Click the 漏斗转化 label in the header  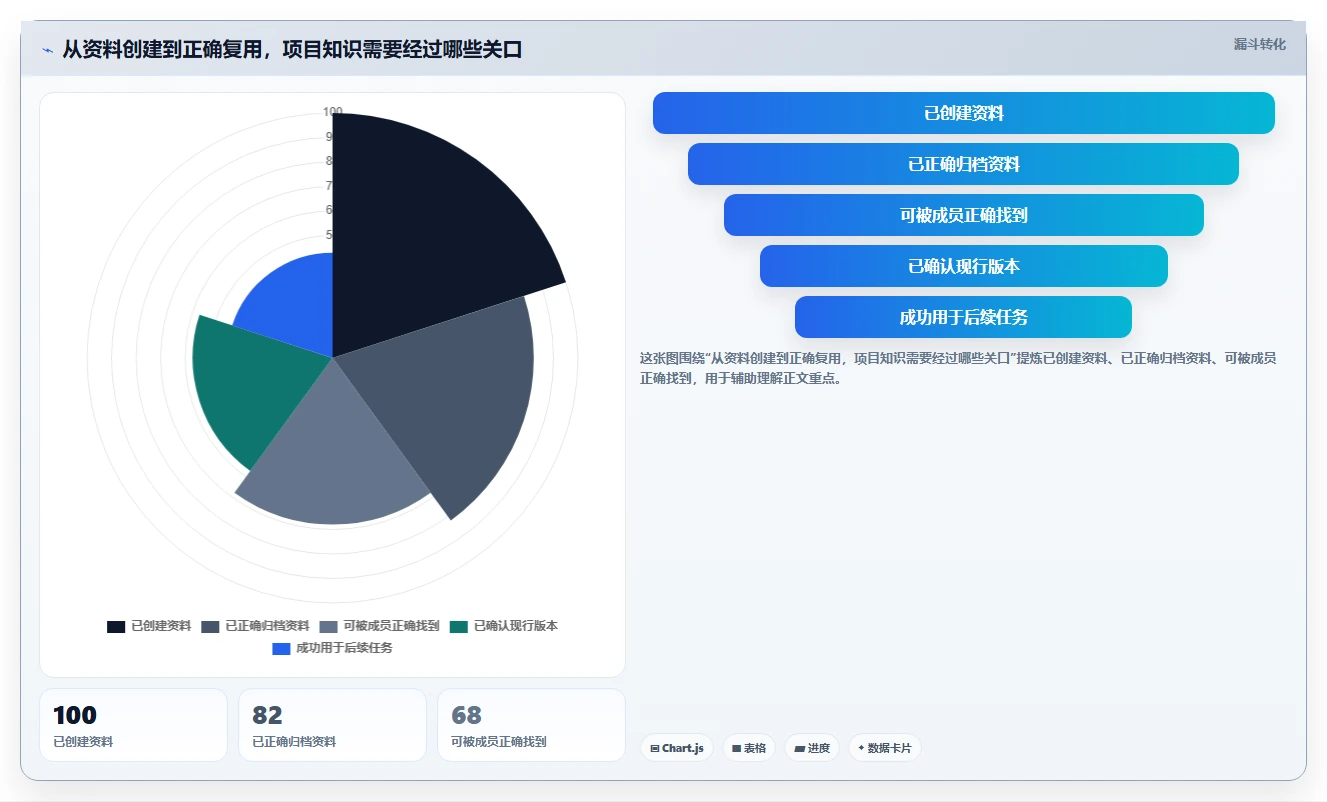point(1259,44)
